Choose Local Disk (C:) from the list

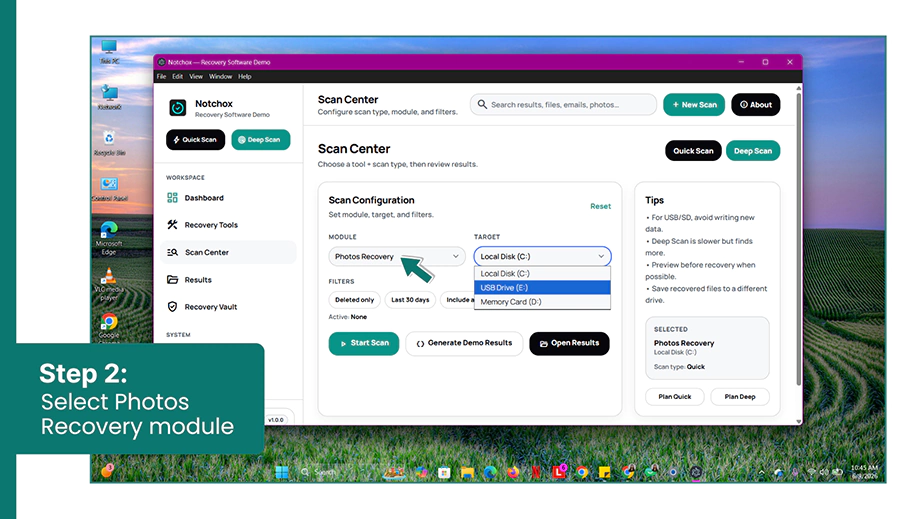tap(542, 273)
